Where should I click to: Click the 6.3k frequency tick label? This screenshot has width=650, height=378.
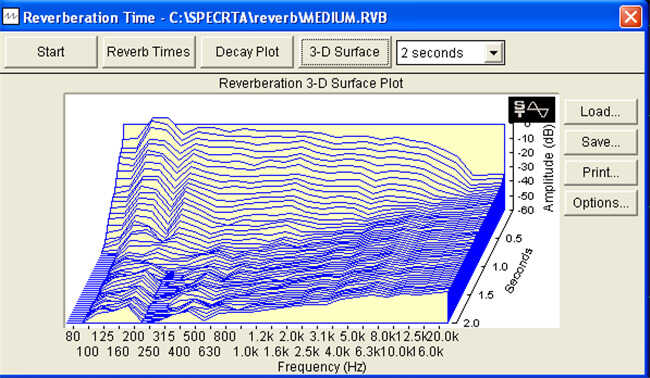pyautogui.click(x=367, y=352)
